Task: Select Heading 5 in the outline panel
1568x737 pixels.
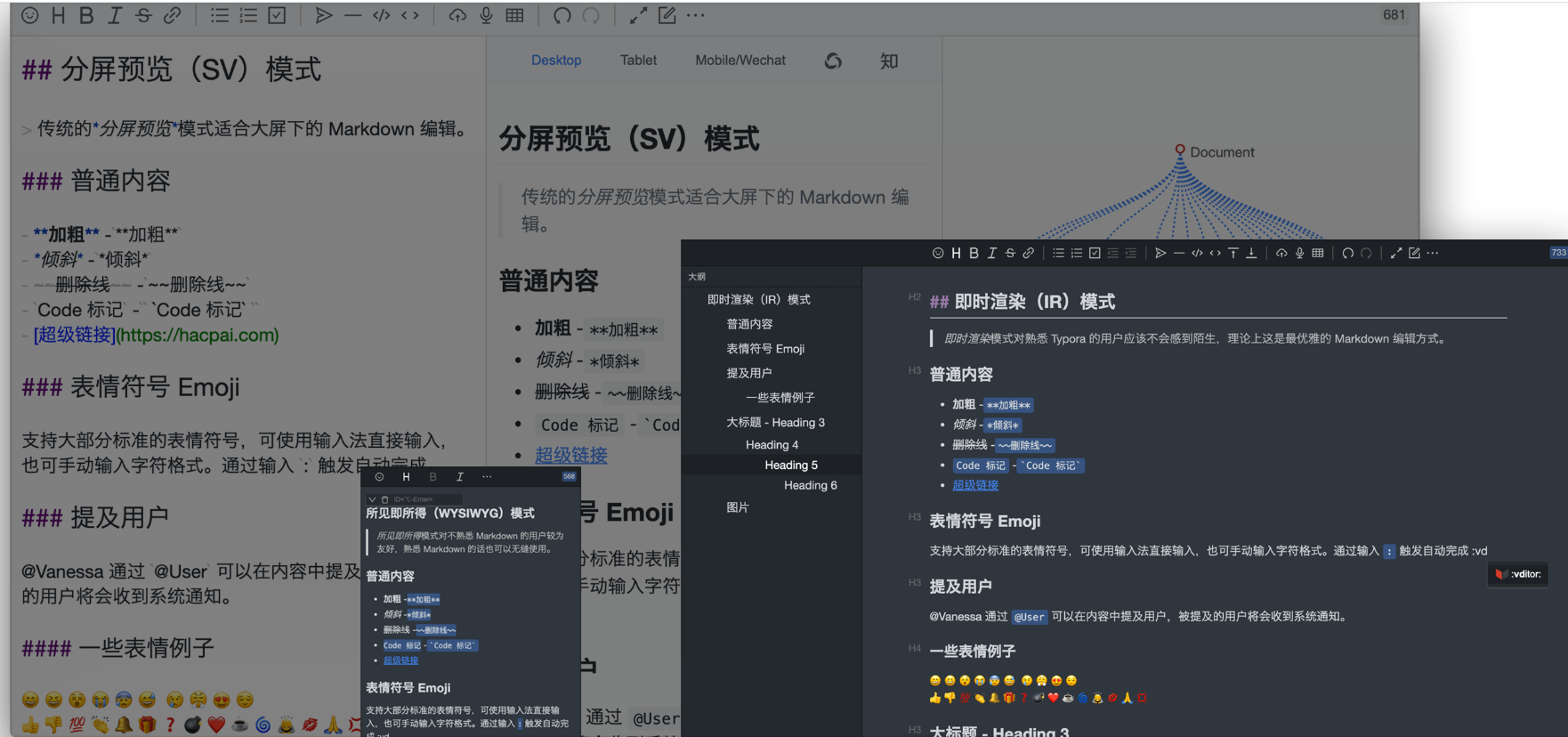Action: pos(791,465)
